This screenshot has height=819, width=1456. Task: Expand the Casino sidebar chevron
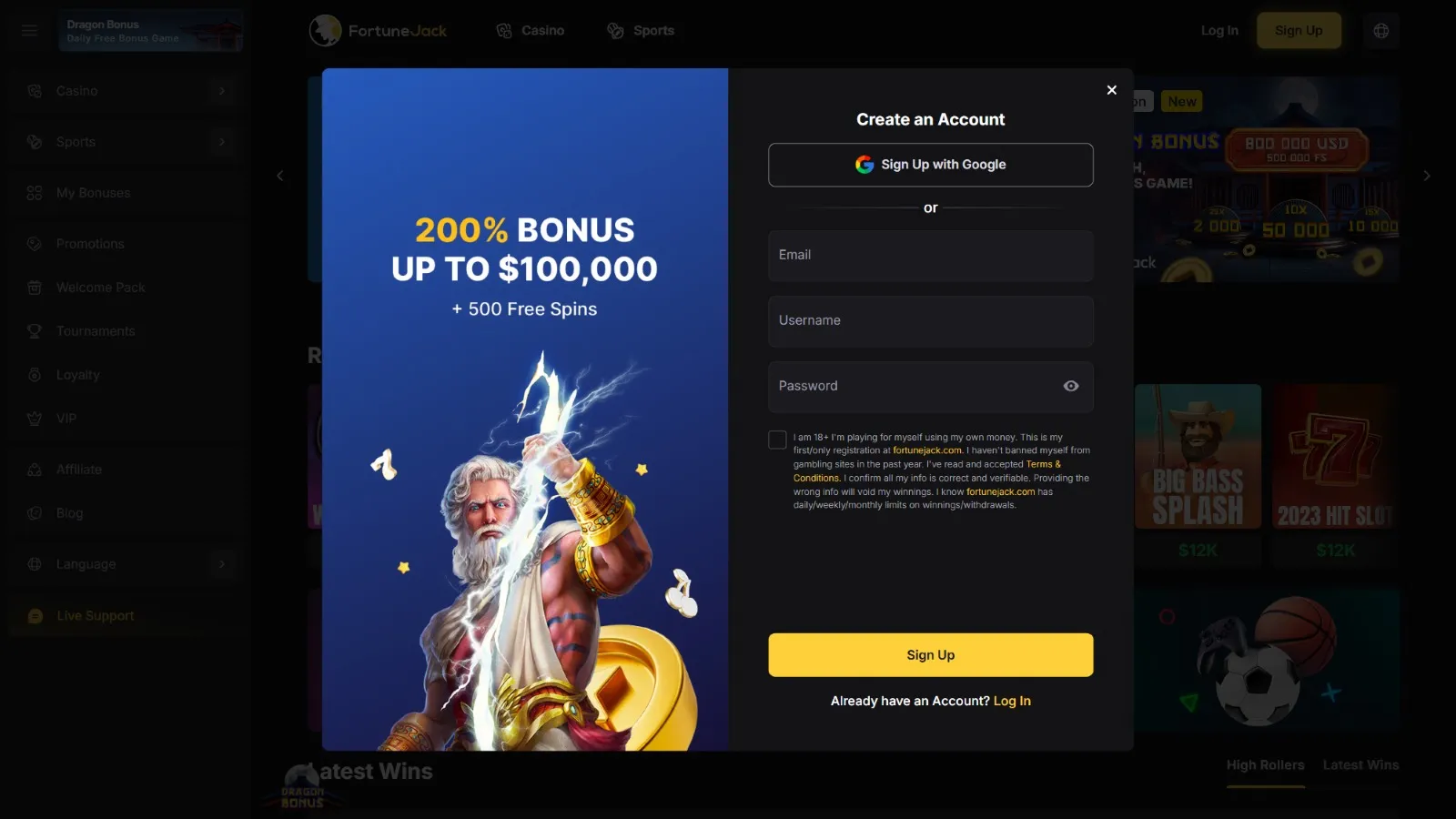pyautogui.click(x=221, y=91)
